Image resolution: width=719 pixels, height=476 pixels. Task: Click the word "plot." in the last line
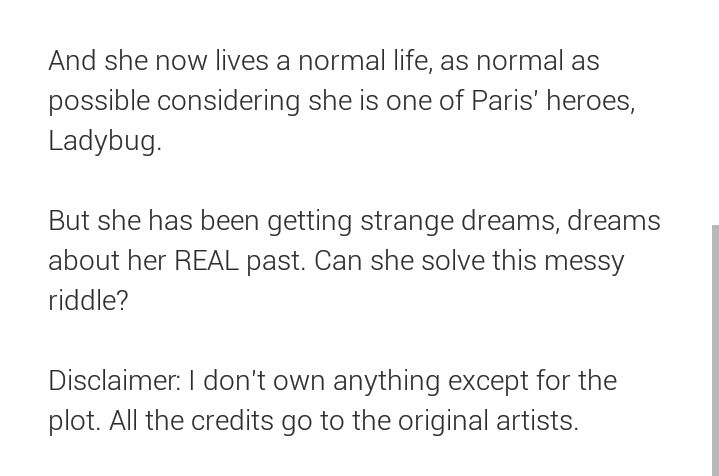pyautogui.click(x=74, y=422)
